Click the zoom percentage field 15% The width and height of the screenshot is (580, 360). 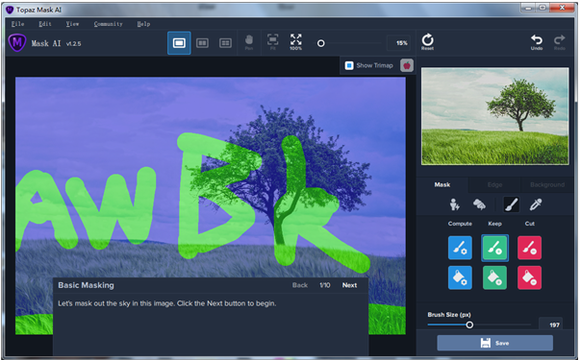click(399, 43)
